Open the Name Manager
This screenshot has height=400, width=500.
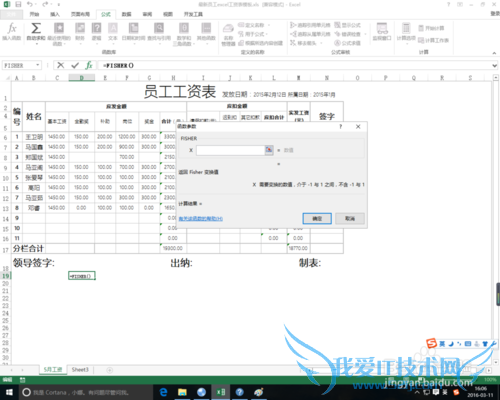click(x=228, y=34)
